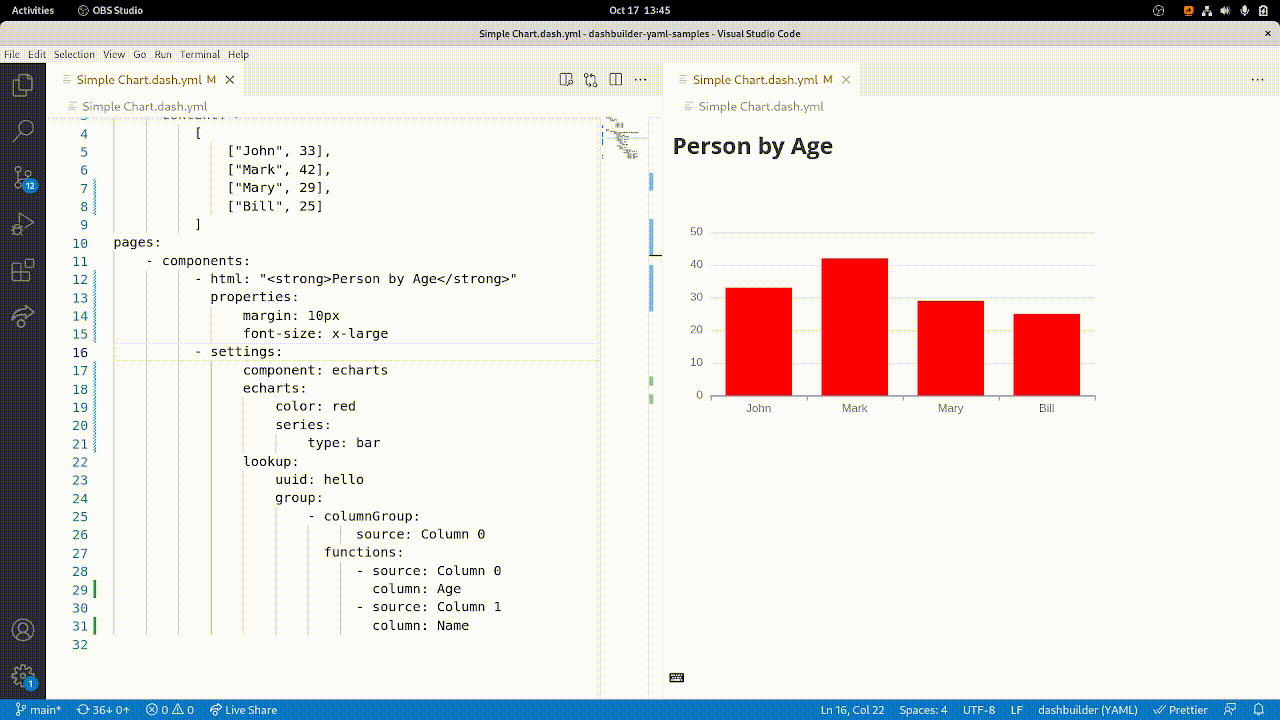This screenshot has height=720, width=1280.
Task: Click the Prettier status bar item
Action: click(1180, 710)
